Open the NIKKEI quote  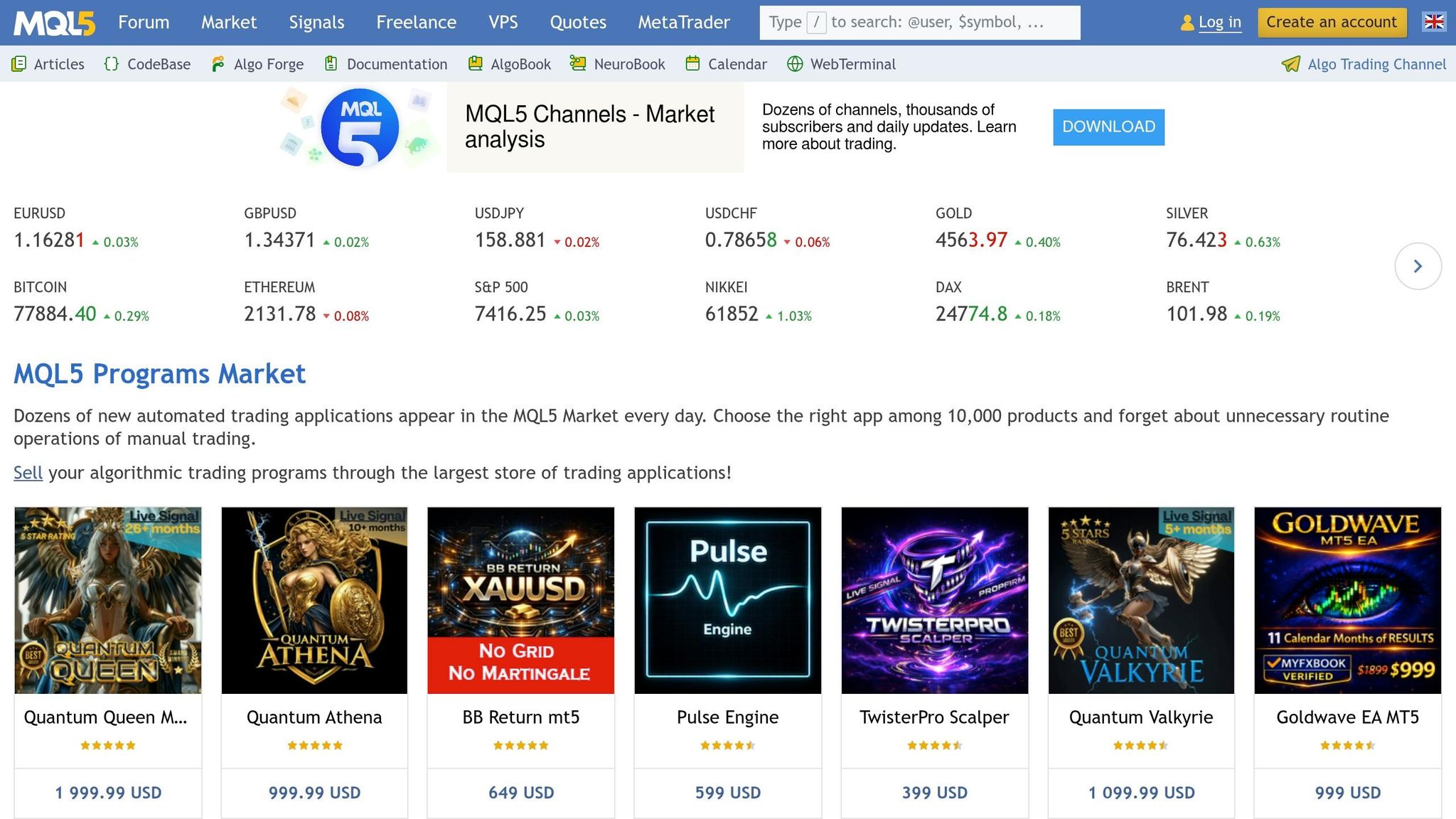pos(758,302)
